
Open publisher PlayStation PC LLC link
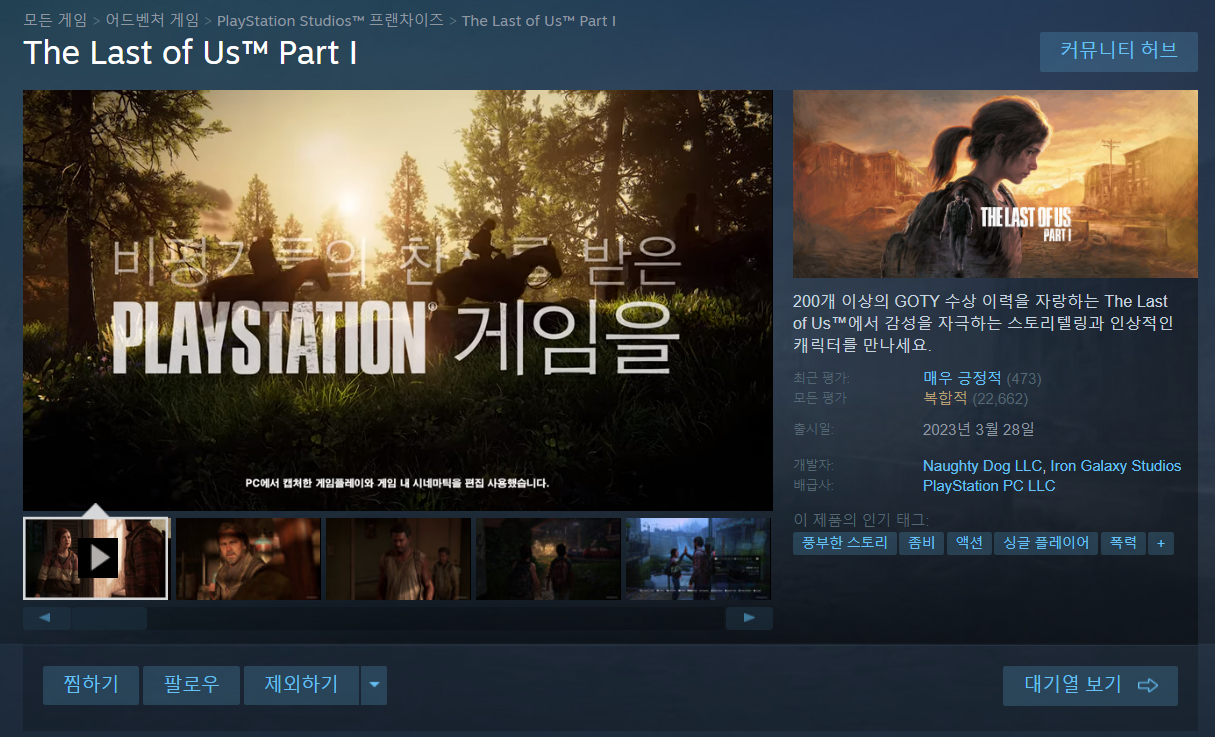click(x=989, y=486)
